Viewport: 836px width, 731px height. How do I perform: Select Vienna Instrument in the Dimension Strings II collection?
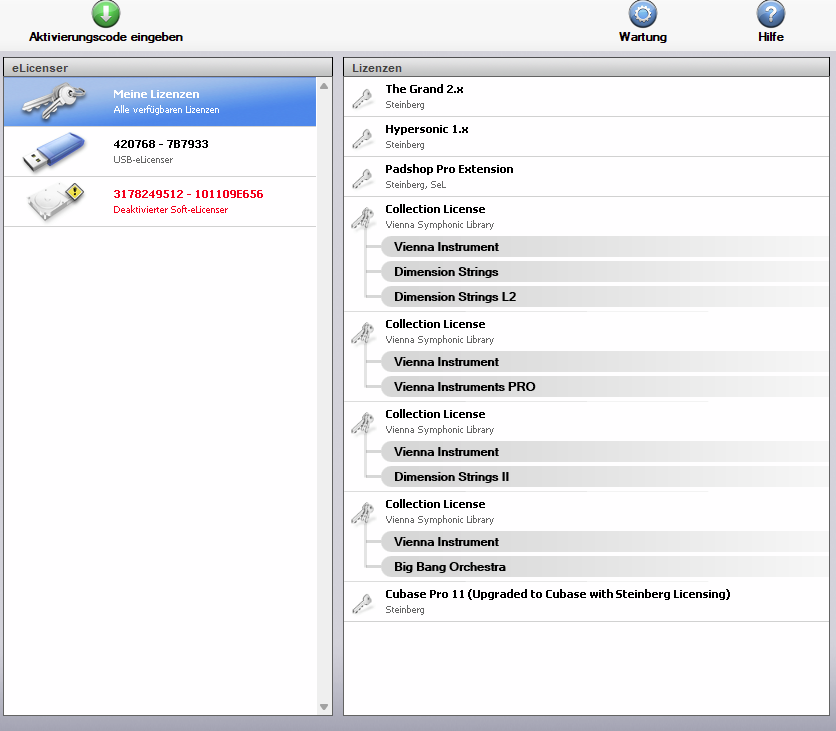pos(605,452)
